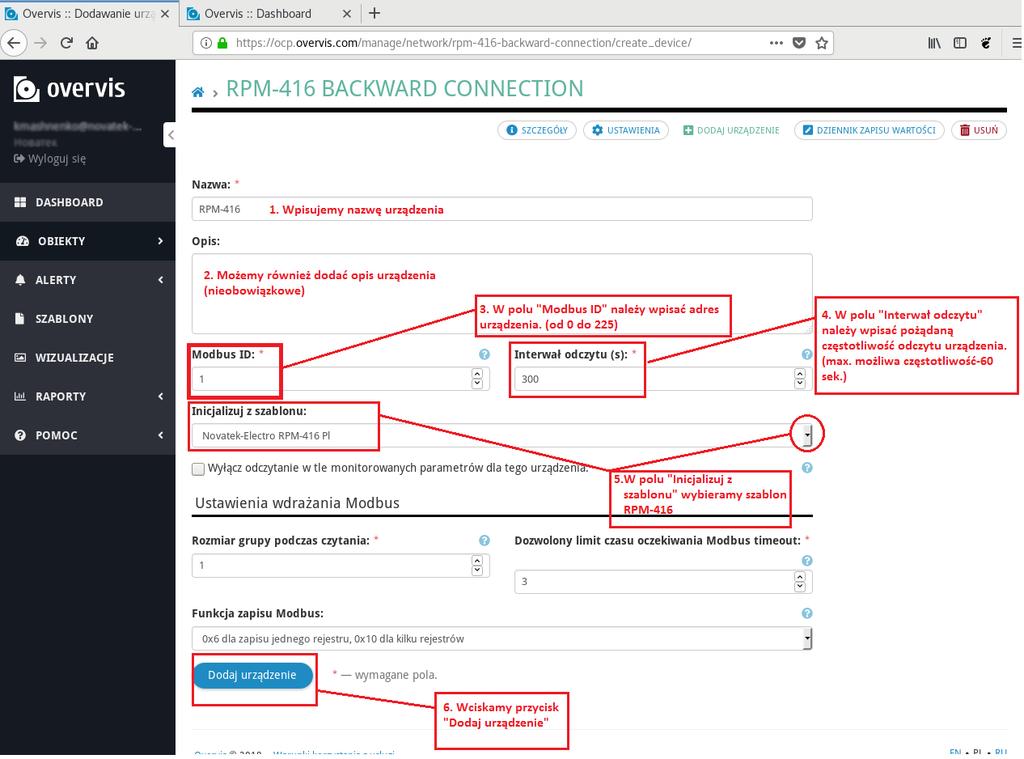Open DZIENNIK ZAPISU WARTOŚCI
This screenshot has height=759, width=1024.
click(869, 131)
